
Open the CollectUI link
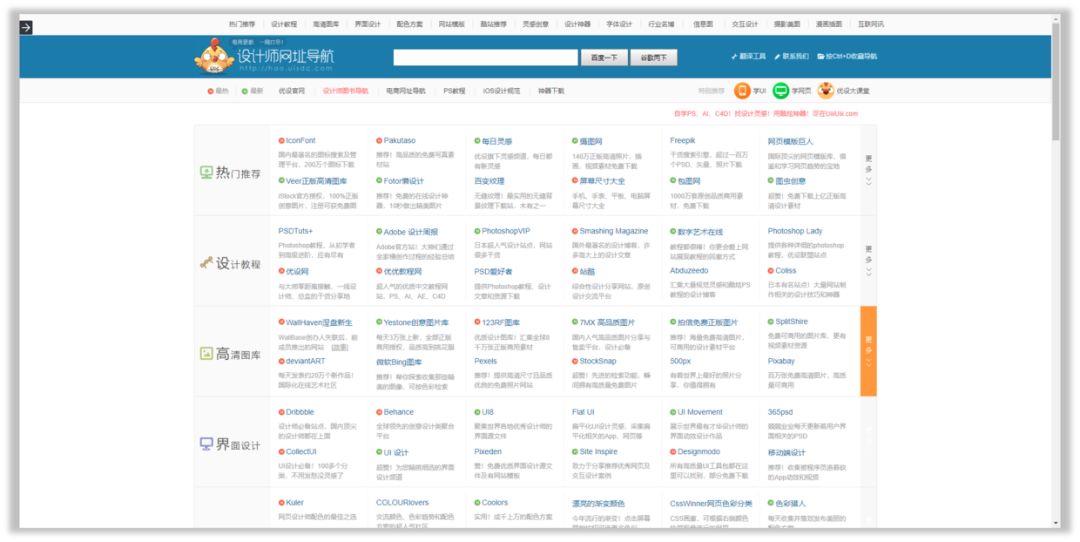(x=301, y=452)
